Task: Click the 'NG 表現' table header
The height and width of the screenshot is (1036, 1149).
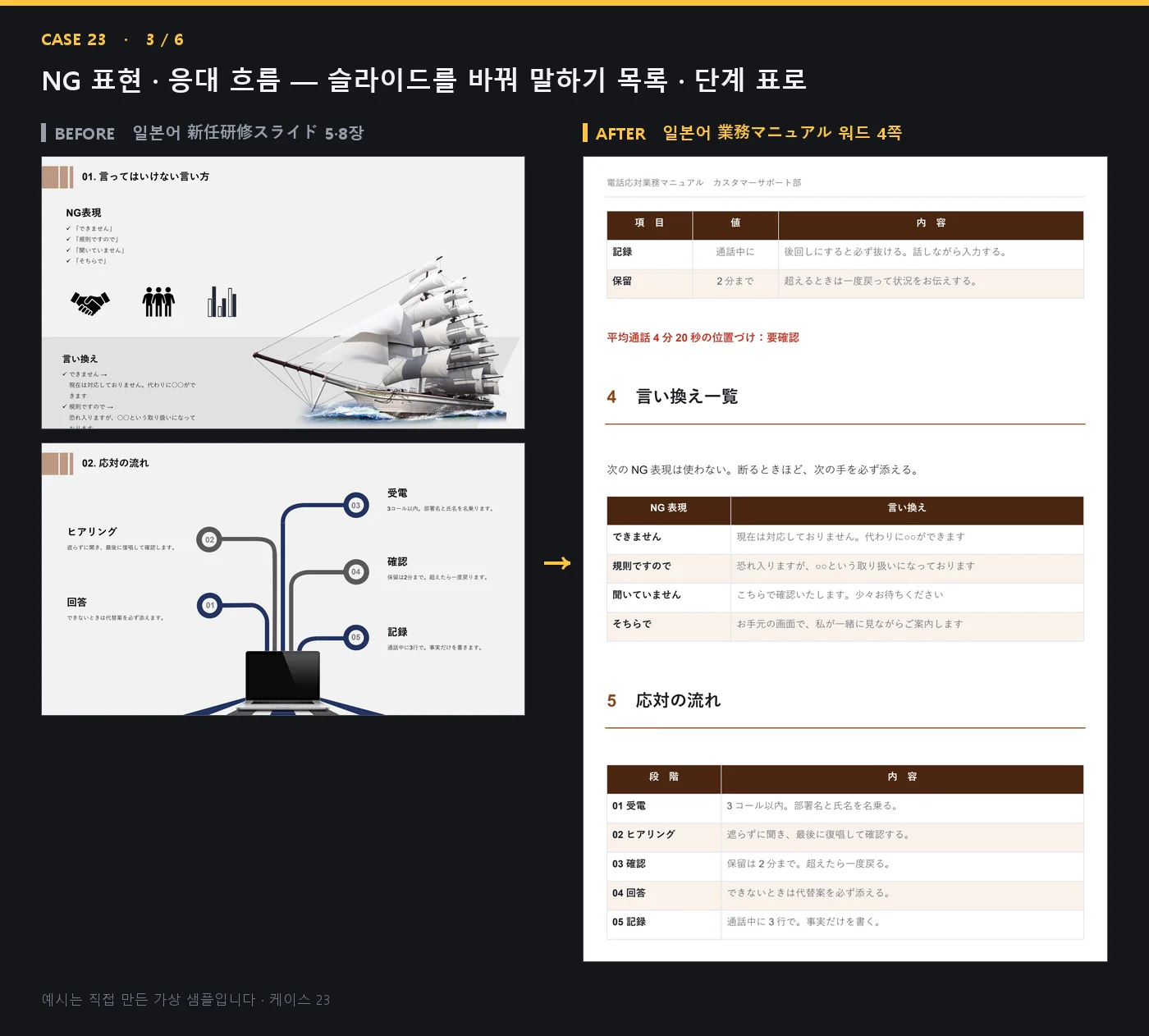Action: tap(669, 511)
